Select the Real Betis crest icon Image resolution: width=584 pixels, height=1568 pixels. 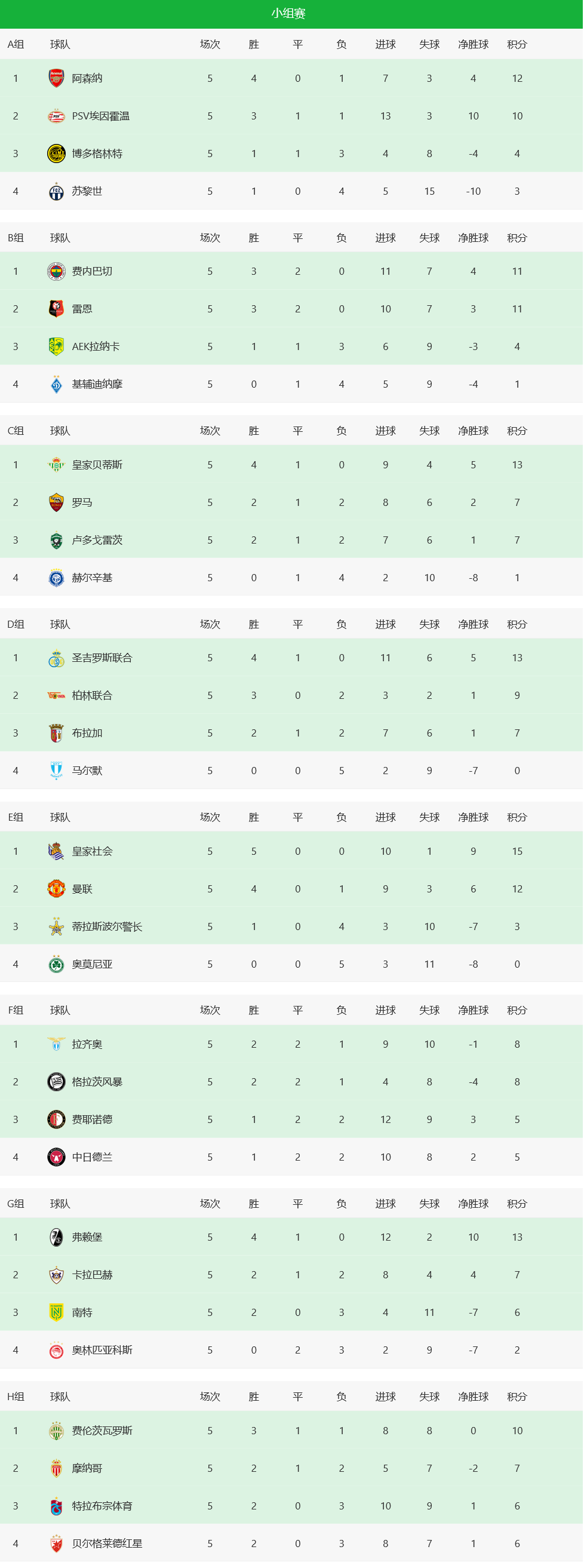tap(56, 465)
